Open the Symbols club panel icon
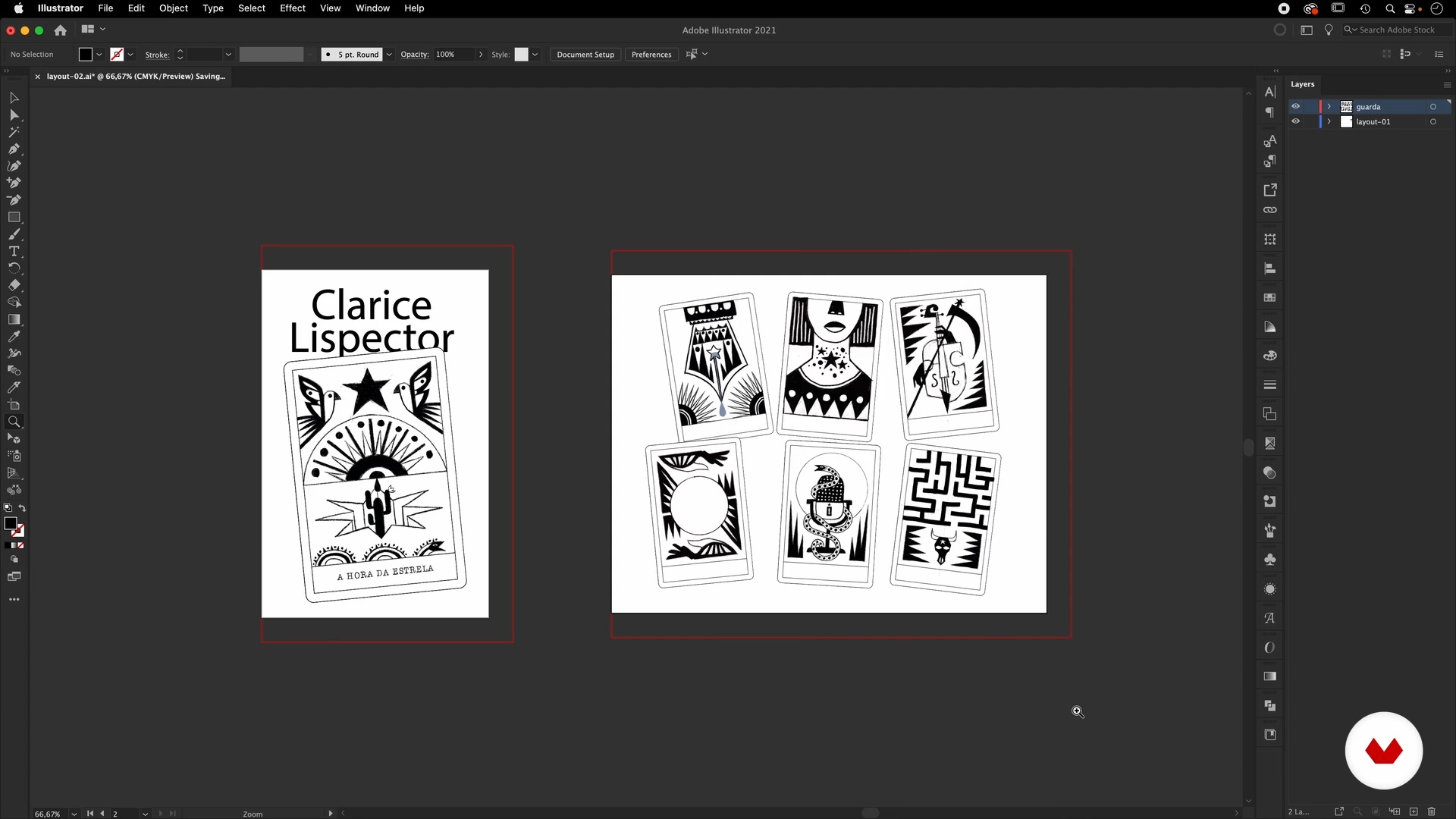Image resolution: width=1456 pixels, height=819 pixels. coord(1270,560)
